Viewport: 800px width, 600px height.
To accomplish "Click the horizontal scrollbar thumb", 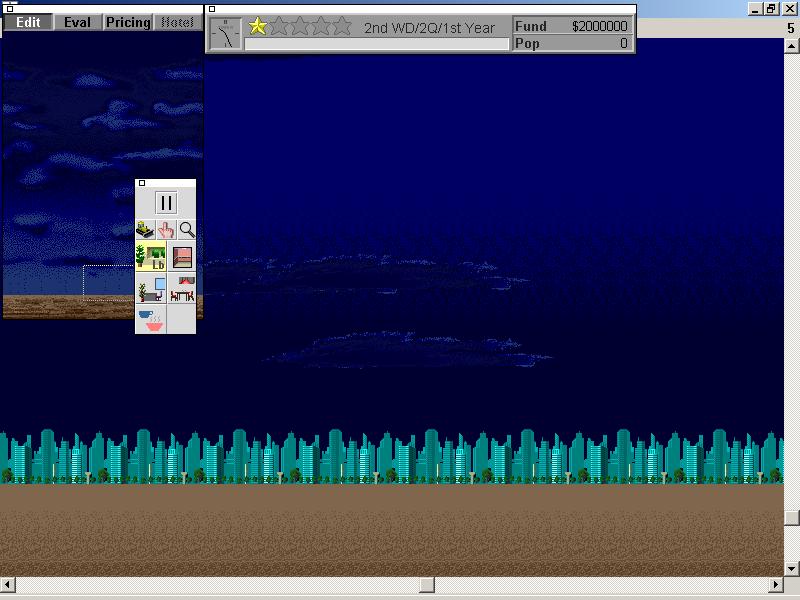I will pyautogui.click(x=427, y=584).
